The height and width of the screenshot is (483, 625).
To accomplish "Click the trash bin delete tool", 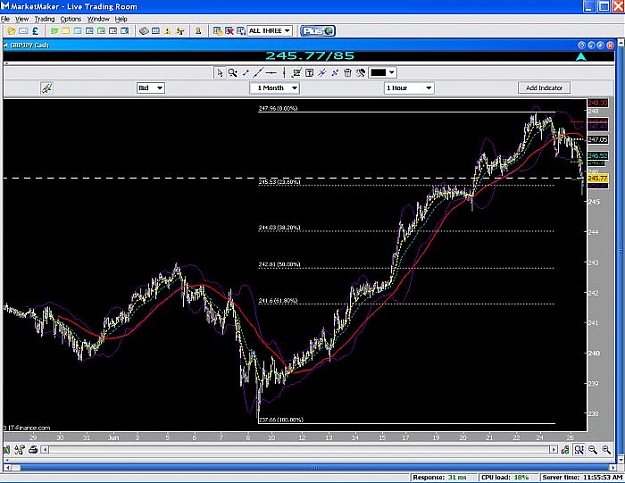I will pos(348,73).
